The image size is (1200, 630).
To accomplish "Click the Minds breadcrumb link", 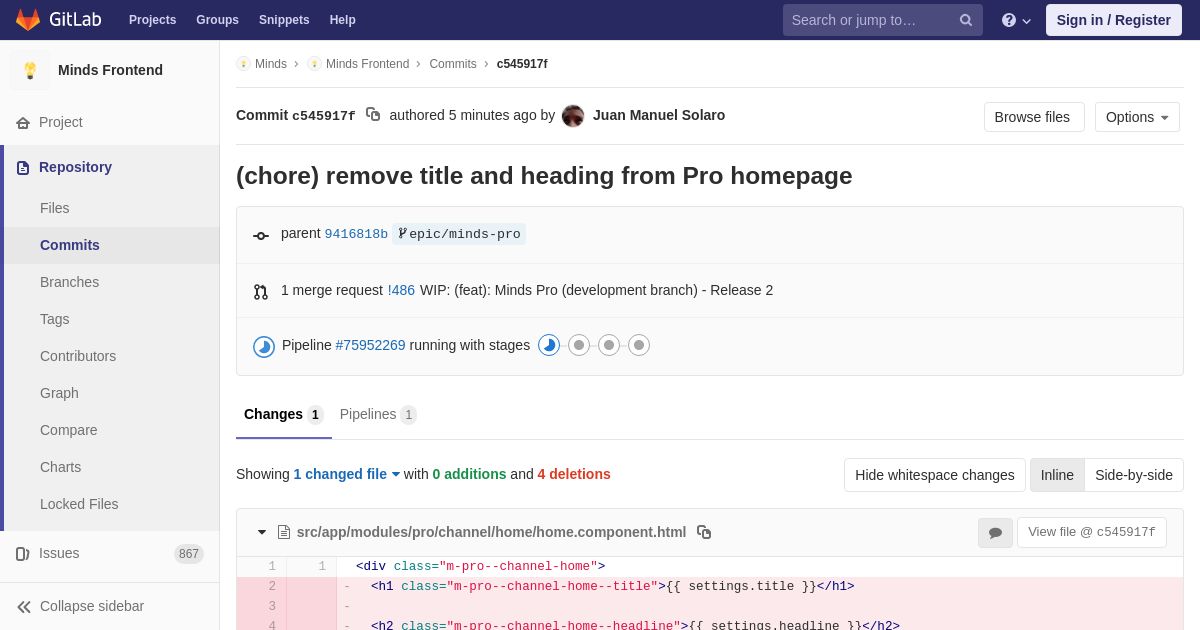I will [271, 64].
